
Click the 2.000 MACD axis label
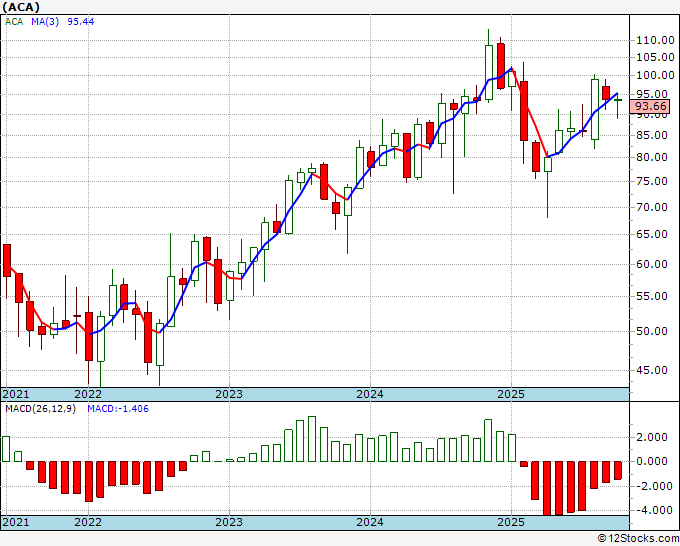[x=652, y=437]
